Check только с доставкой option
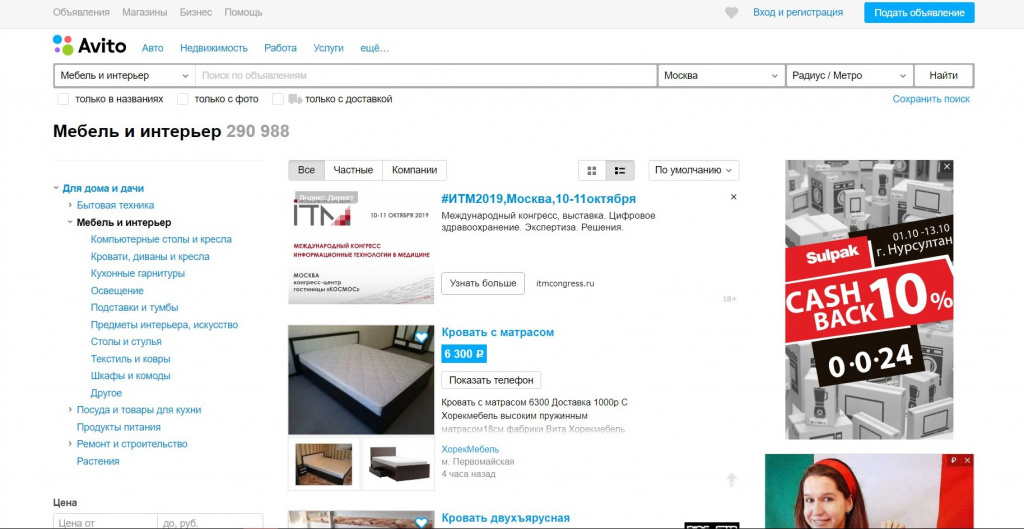The height and width of the screenshot is (529, 1024). [x=278, y=99]
